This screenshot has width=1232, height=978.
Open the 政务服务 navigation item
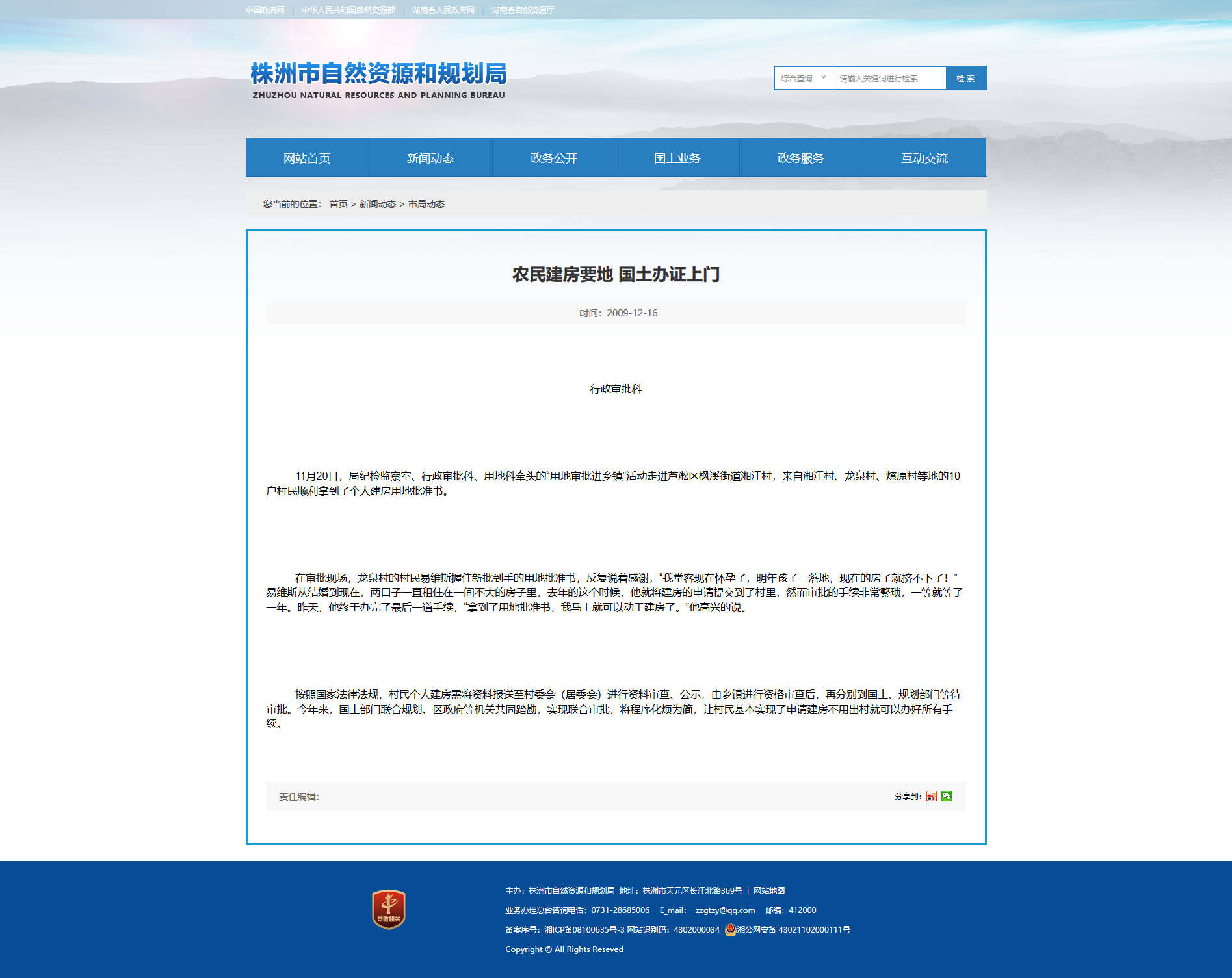click(x=801, y=158)
